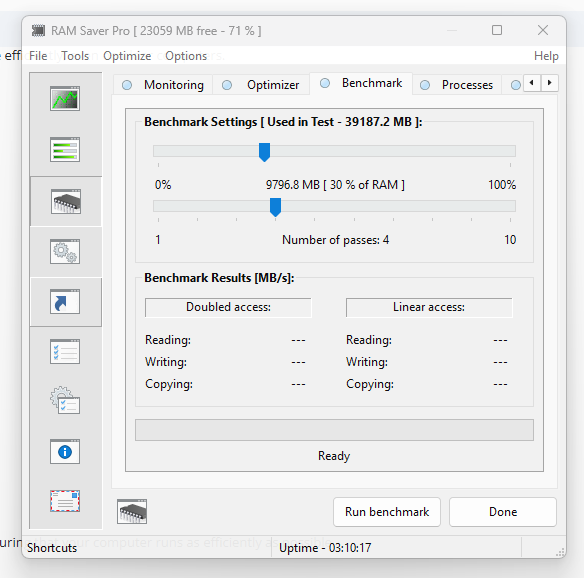Screen dimensions: 584x578
Task: Click the "9796.8 MB [ 30 % of RAM ]" value
Action: coord(335,185)
